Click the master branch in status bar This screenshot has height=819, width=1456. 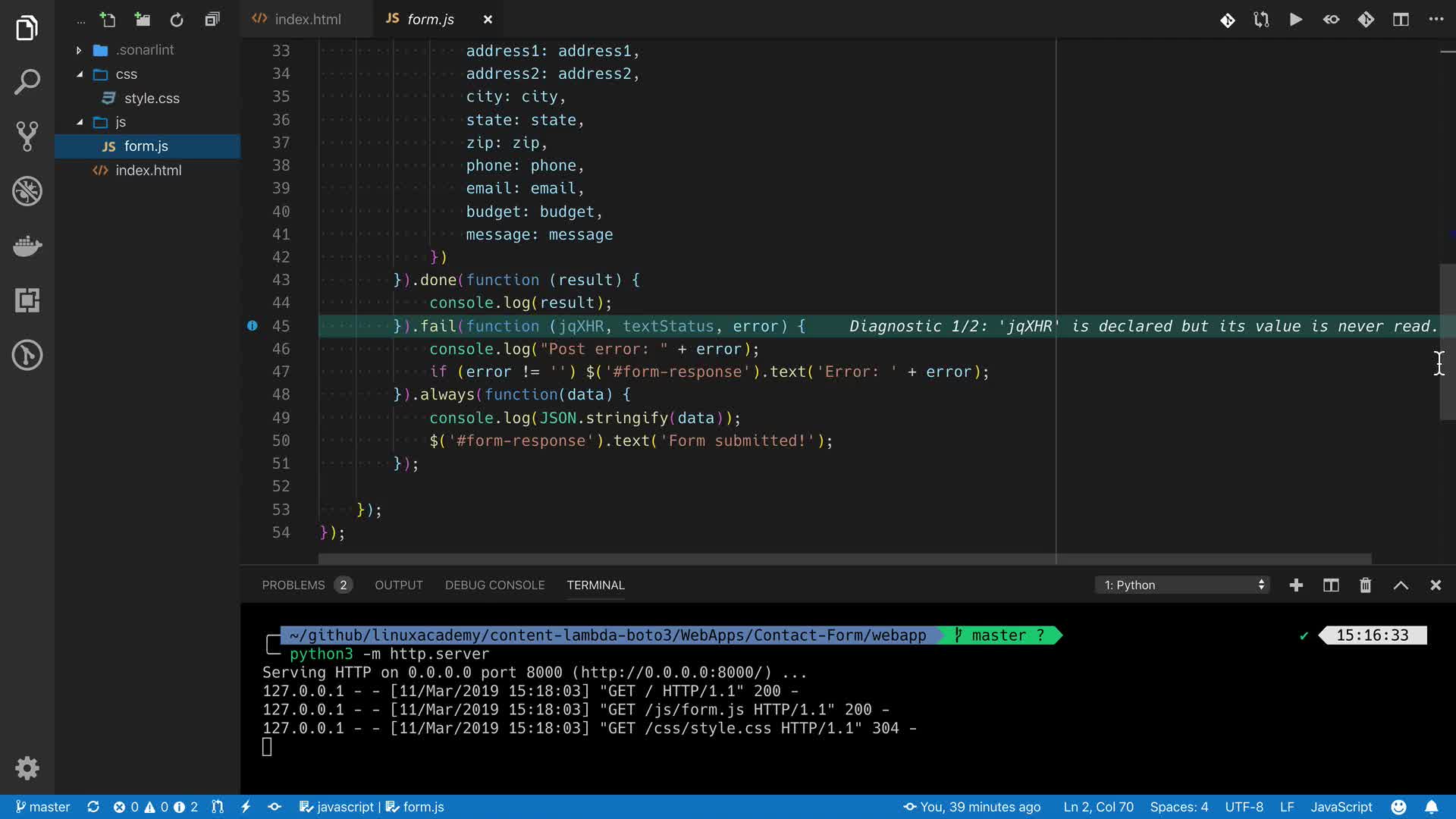coord(43,807)
